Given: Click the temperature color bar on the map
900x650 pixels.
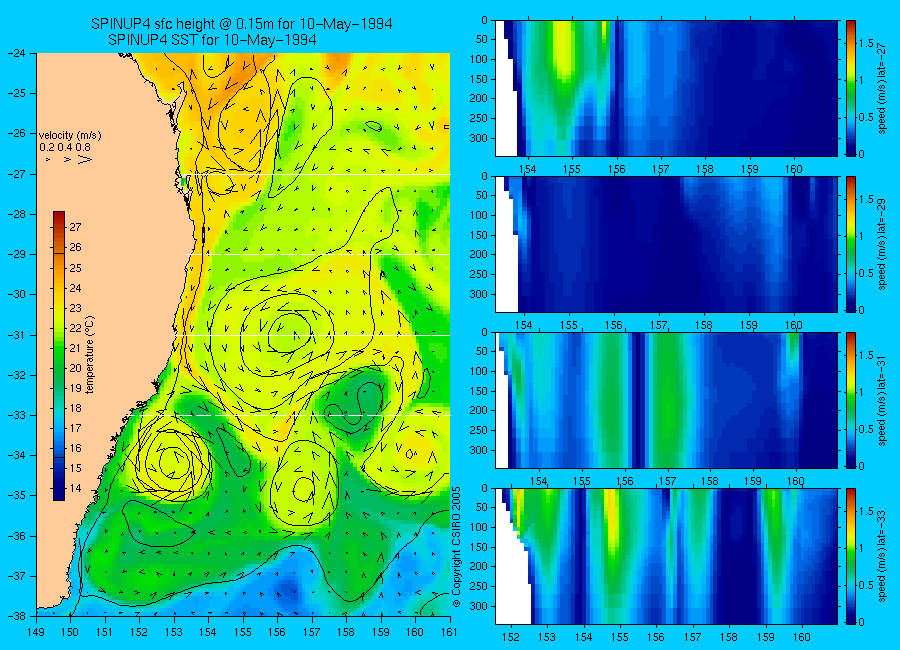Looking at the screenshot, I should 59,356.
